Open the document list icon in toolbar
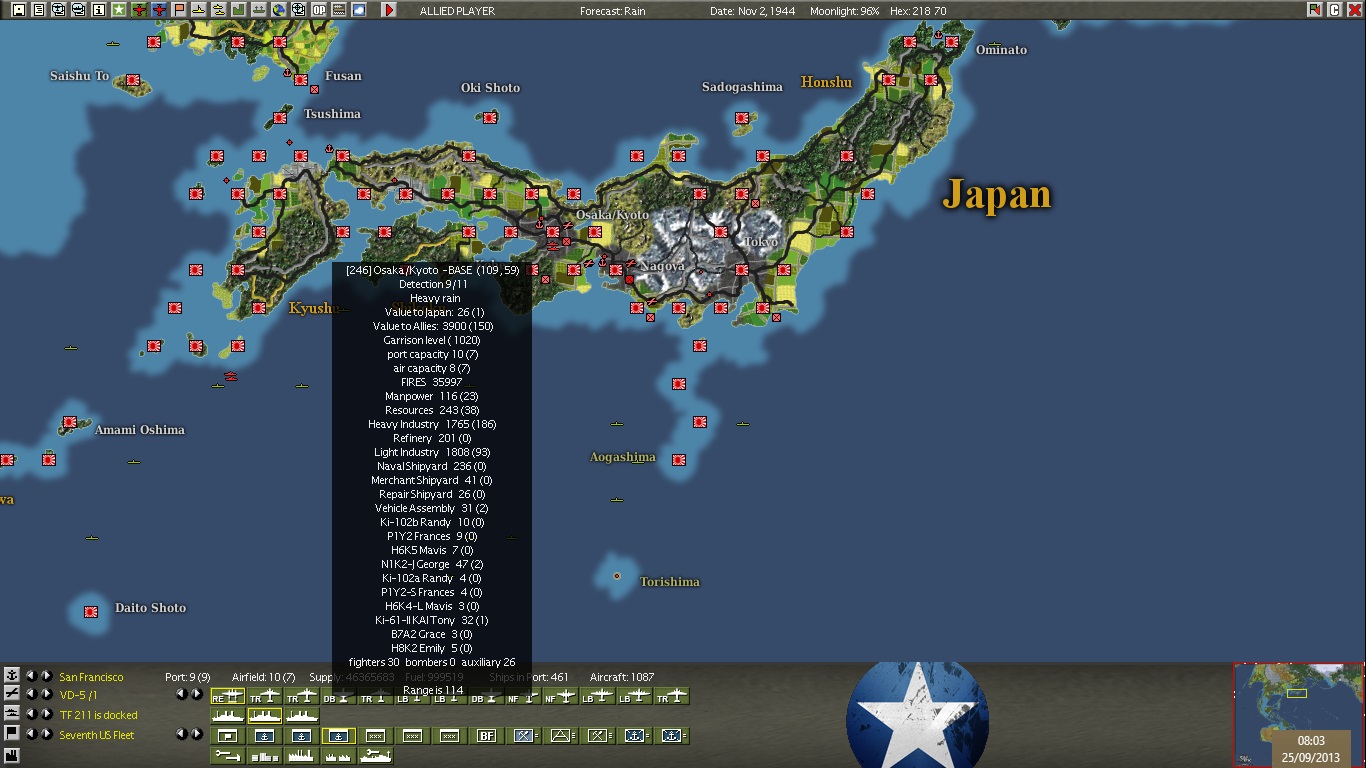The width and height of the screenshot is (1366, 768). (38, 10)
